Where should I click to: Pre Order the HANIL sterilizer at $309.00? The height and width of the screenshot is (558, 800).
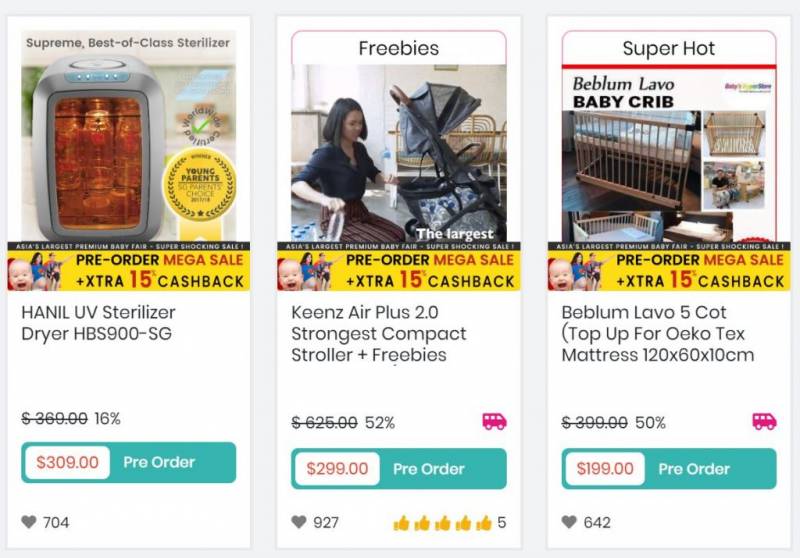coord(128,462)
